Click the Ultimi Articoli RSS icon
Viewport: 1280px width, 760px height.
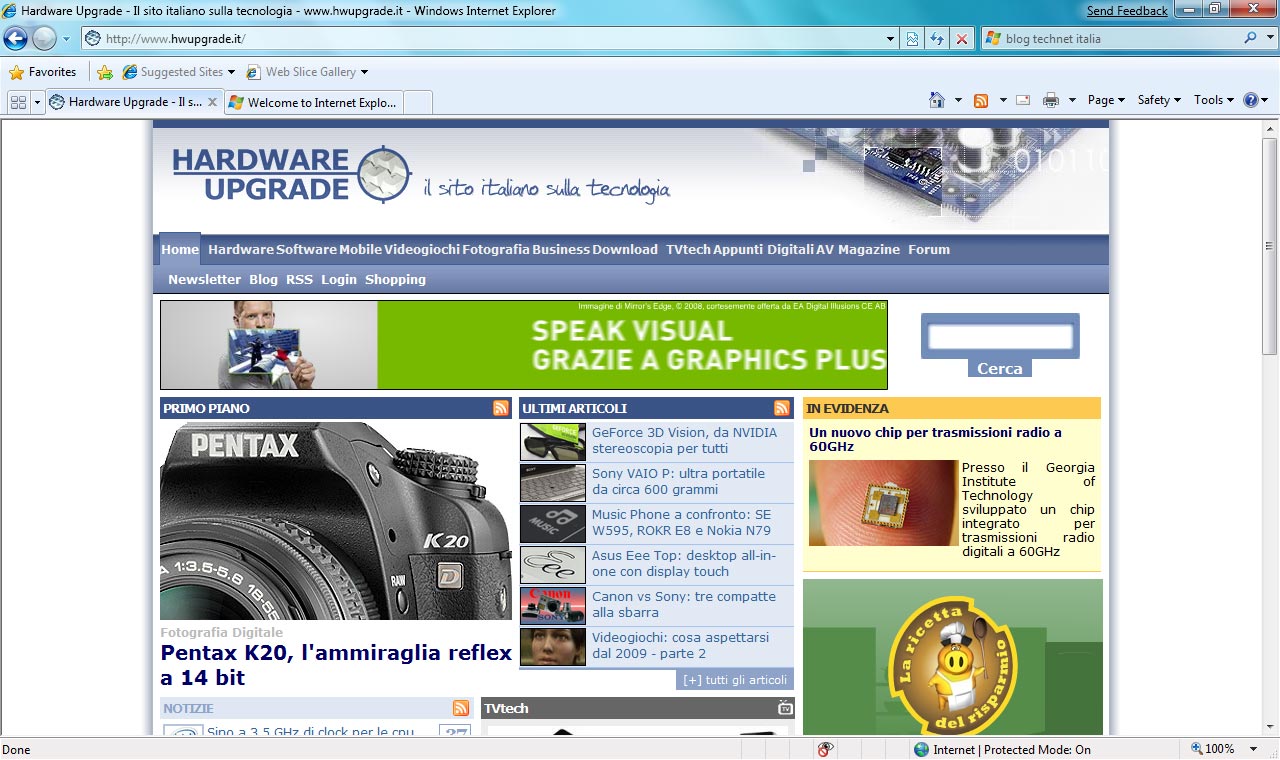[782, 408]
